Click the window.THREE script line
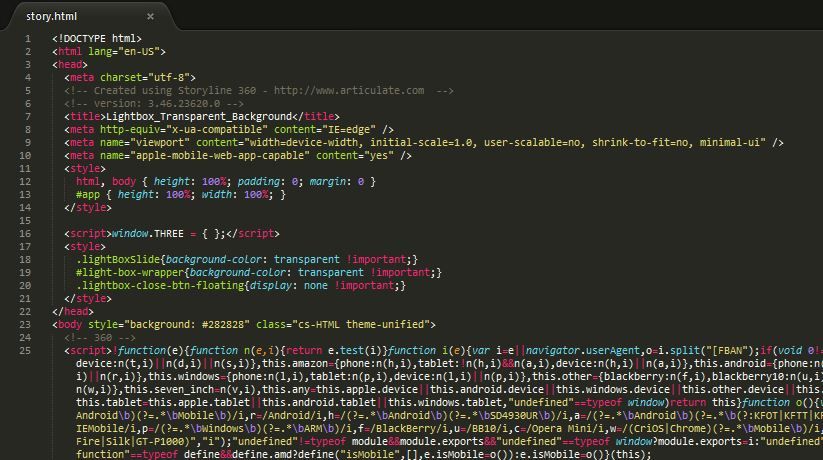 172,234
